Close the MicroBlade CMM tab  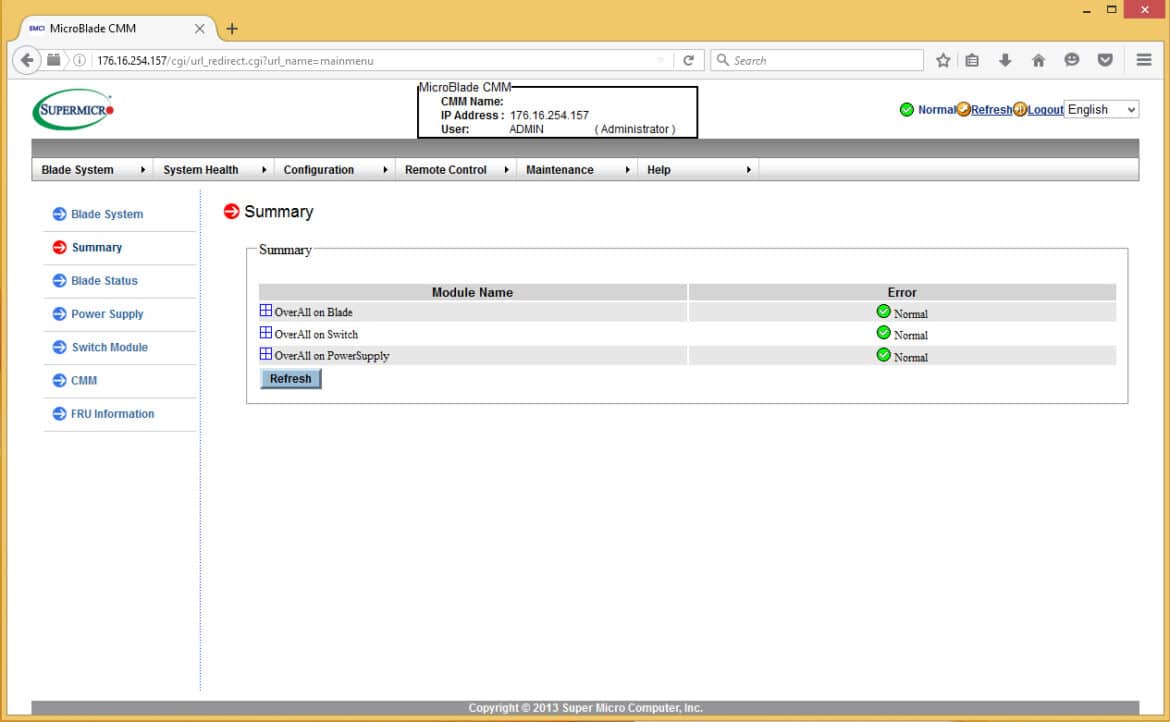tap(199, 28)
